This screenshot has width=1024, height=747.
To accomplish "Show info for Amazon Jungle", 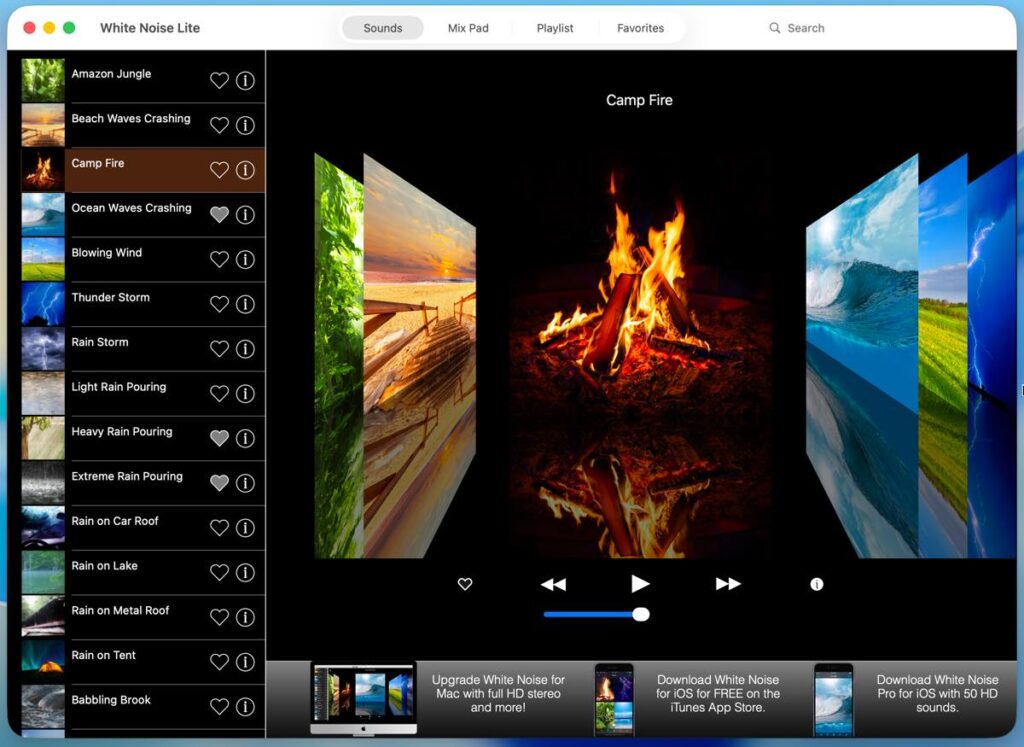I will pyautogui.click(x=245, y=81).
